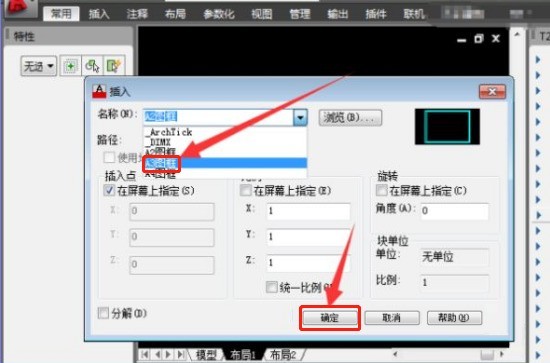The image size is (550, 363).
Task: Switch to the 视图 ribbon tab
Action: point(262,14)
